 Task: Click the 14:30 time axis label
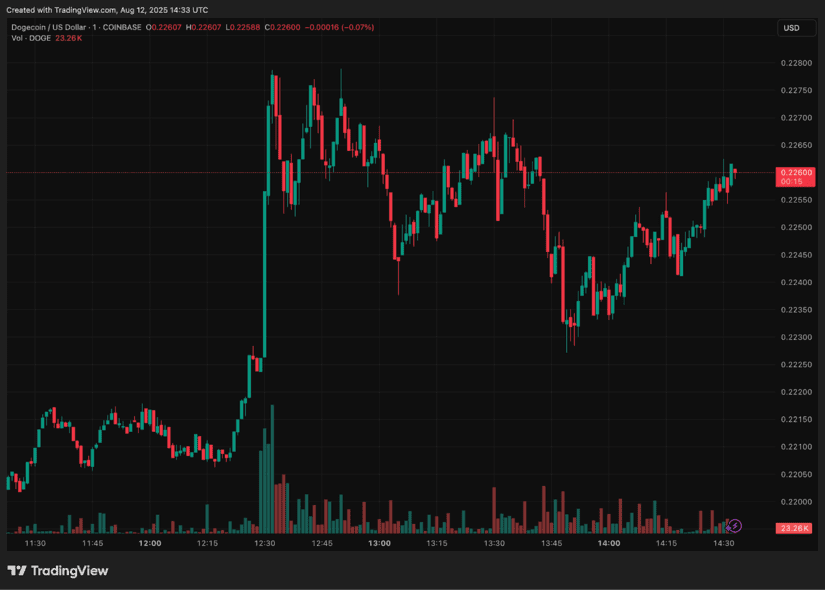click(x=723, y=543)
